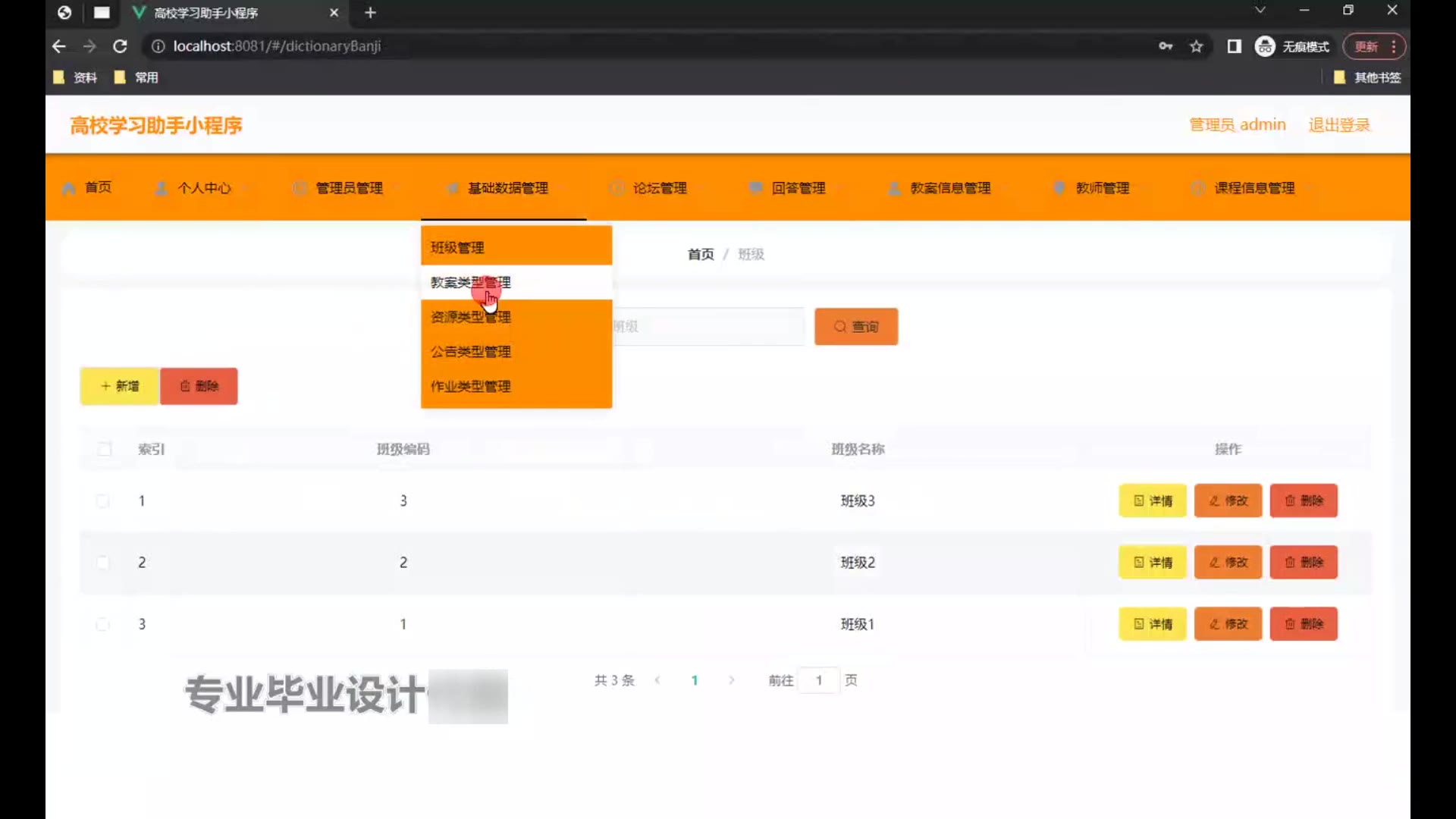
Task: Click the 退出登录 link
Action: tap(1339, 125)
